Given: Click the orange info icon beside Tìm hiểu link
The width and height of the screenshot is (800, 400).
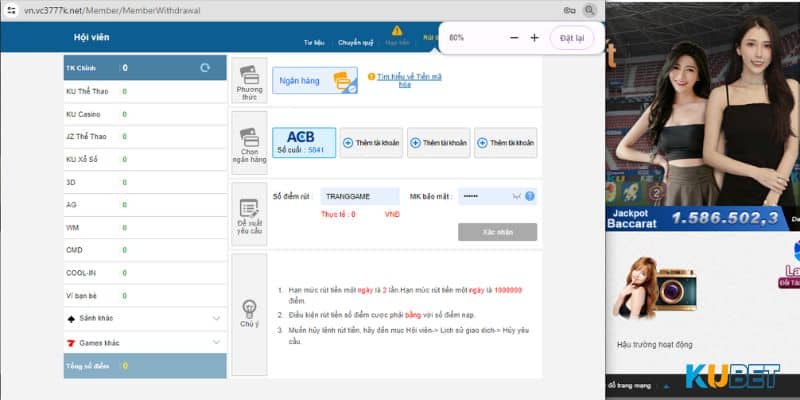Looking at the screenshot, I should tap(371, 77).
